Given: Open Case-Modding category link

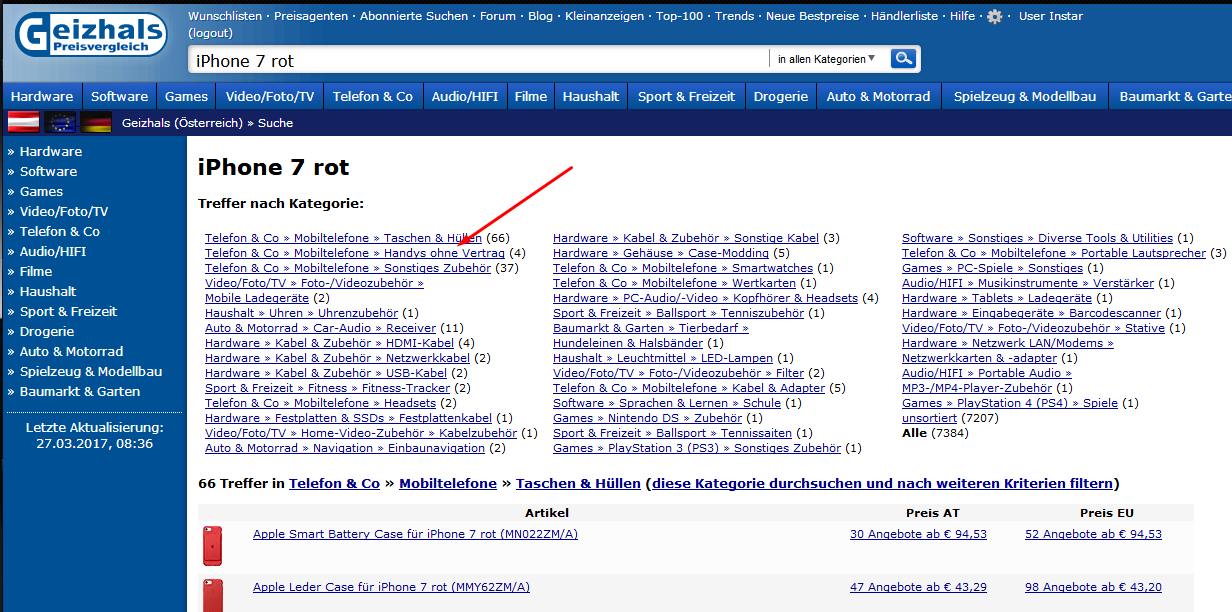Looking at the screenshot, I should click(x=661, y=253).
